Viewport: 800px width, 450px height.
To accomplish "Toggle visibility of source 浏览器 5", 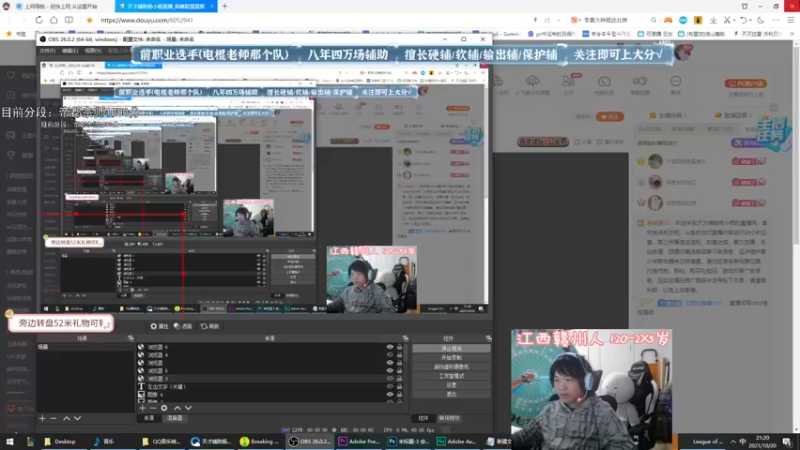I will (x=390, y=370).
